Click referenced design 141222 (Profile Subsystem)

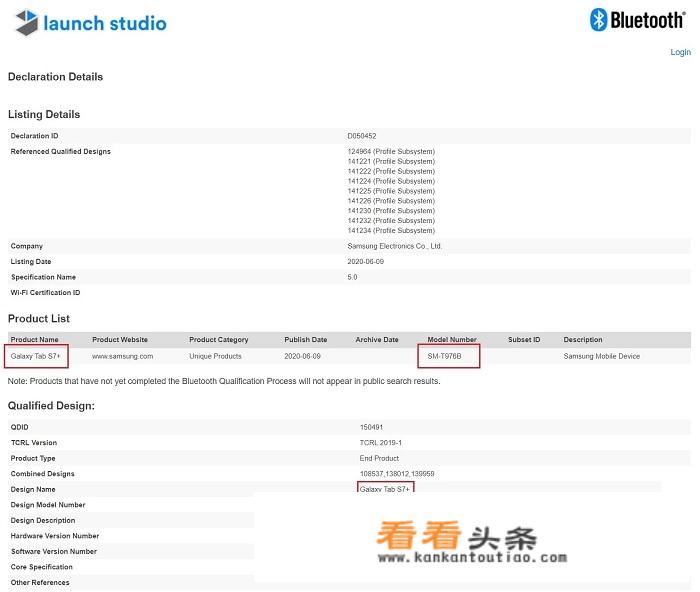point(391,171)
